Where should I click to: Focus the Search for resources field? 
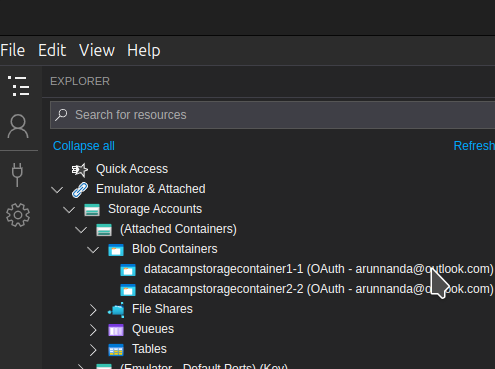tap(272, 115)
